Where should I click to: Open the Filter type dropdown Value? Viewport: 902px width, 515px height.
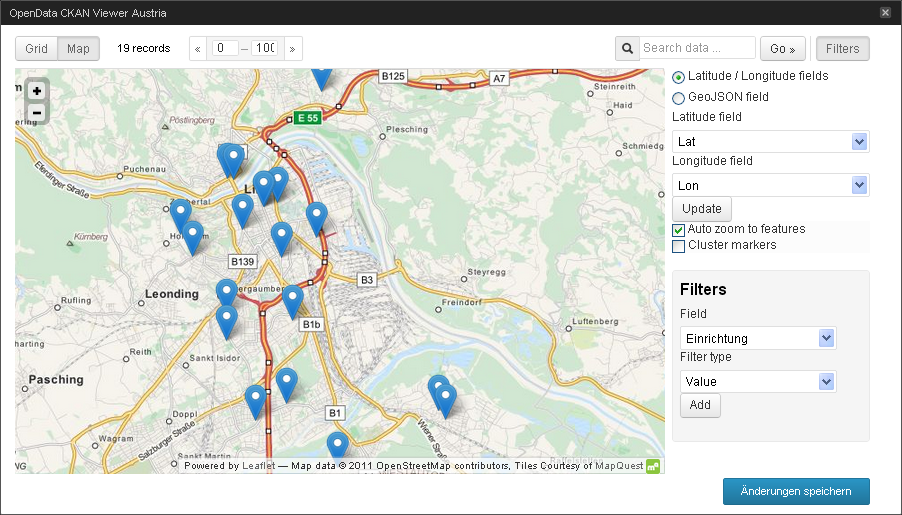(758, 382)
